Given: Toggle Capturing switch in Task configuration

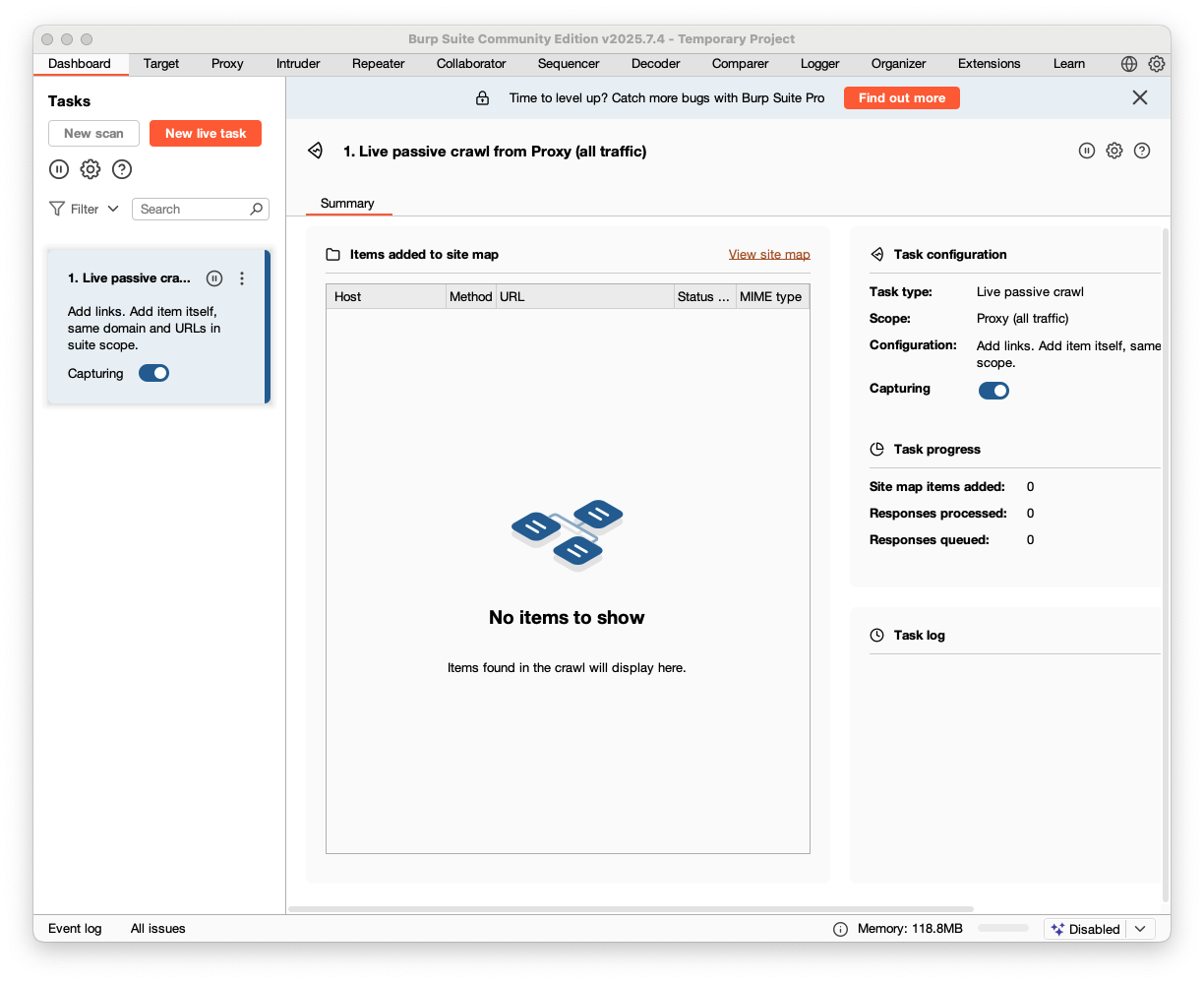Looking at the screenshot, I should point(993,391).
